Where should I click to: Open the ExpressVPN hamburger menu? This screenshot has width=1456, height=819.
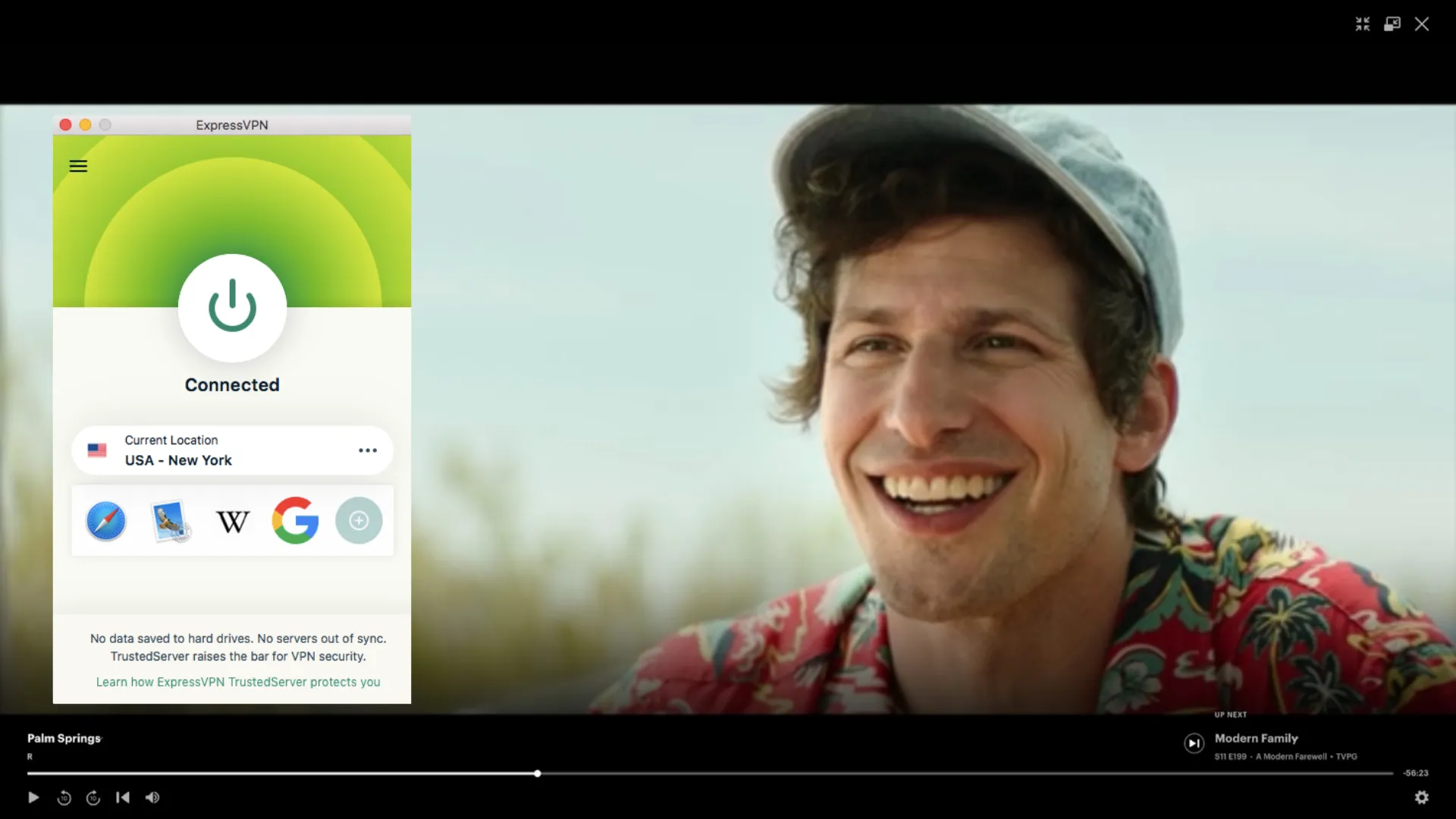point(78,165)
